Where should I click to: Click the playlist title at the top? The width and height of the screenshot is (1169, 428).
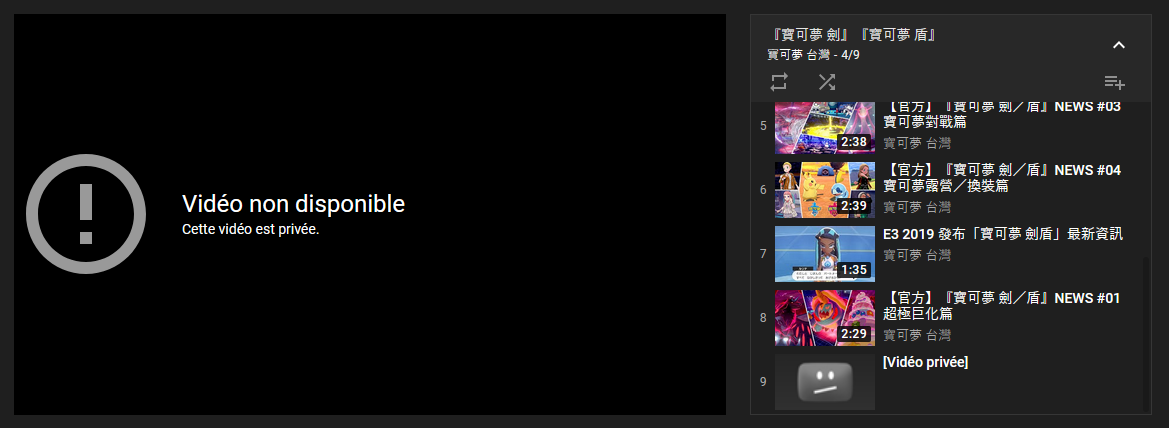(854, 35)
